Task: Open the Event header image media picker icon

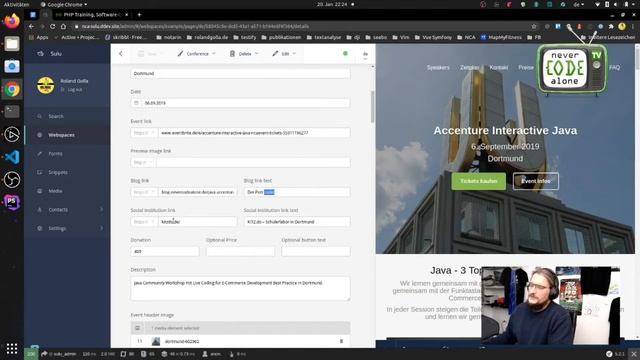Action: [138, 328]
